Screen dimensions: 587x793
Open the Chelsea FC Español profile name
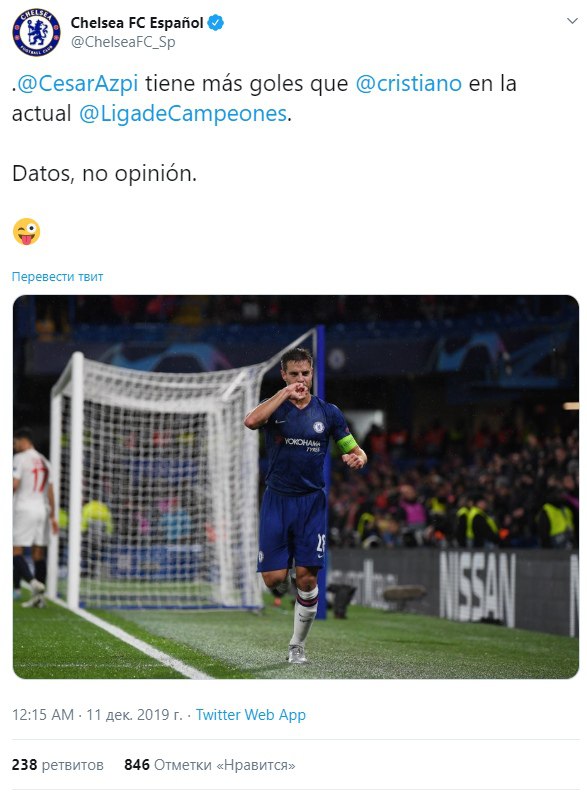137,23
